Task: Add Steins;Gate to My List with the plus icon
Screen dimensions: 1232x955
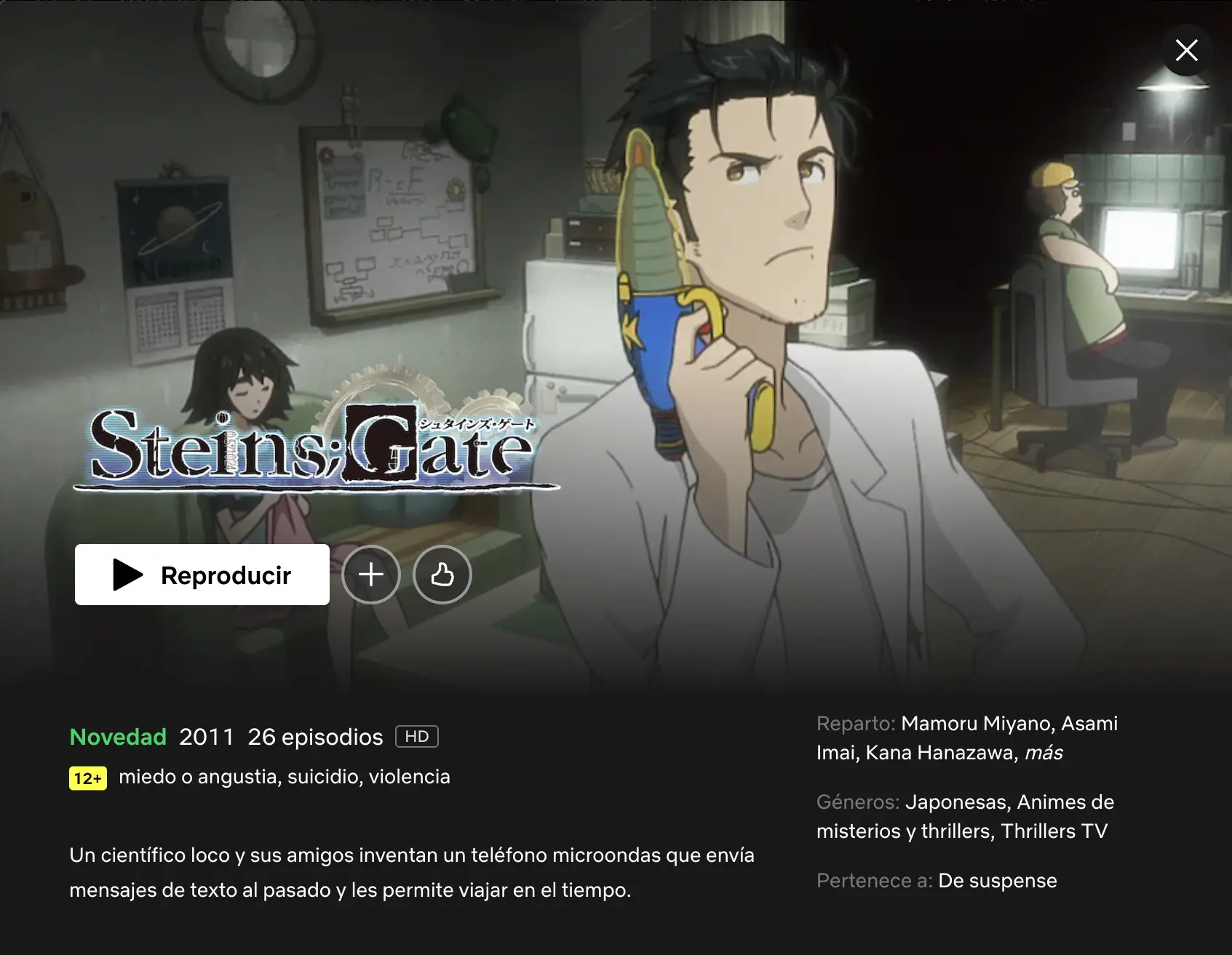Action: coord(371,575)
